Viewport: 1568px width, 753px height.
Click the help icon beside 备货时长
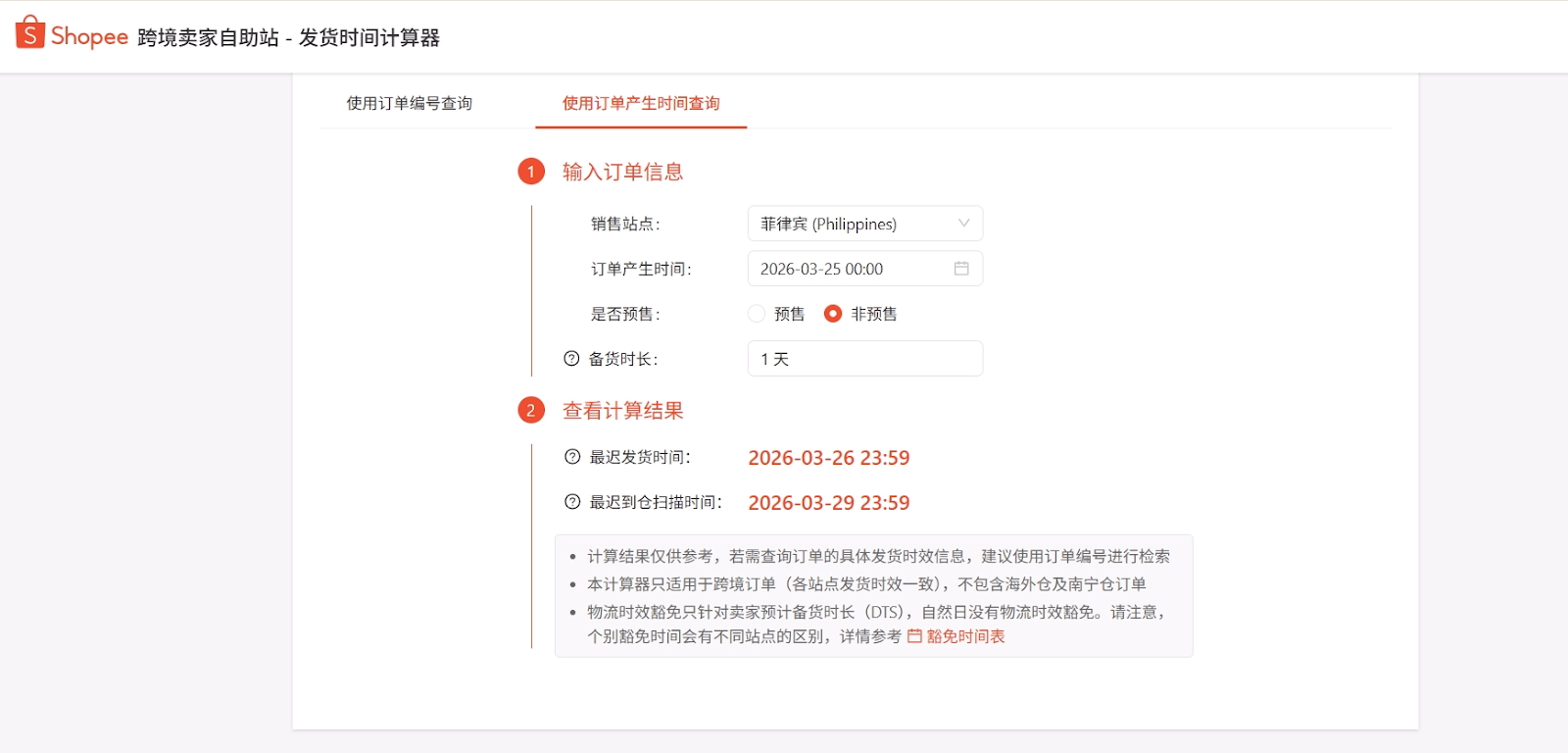(x=571, y=359)
